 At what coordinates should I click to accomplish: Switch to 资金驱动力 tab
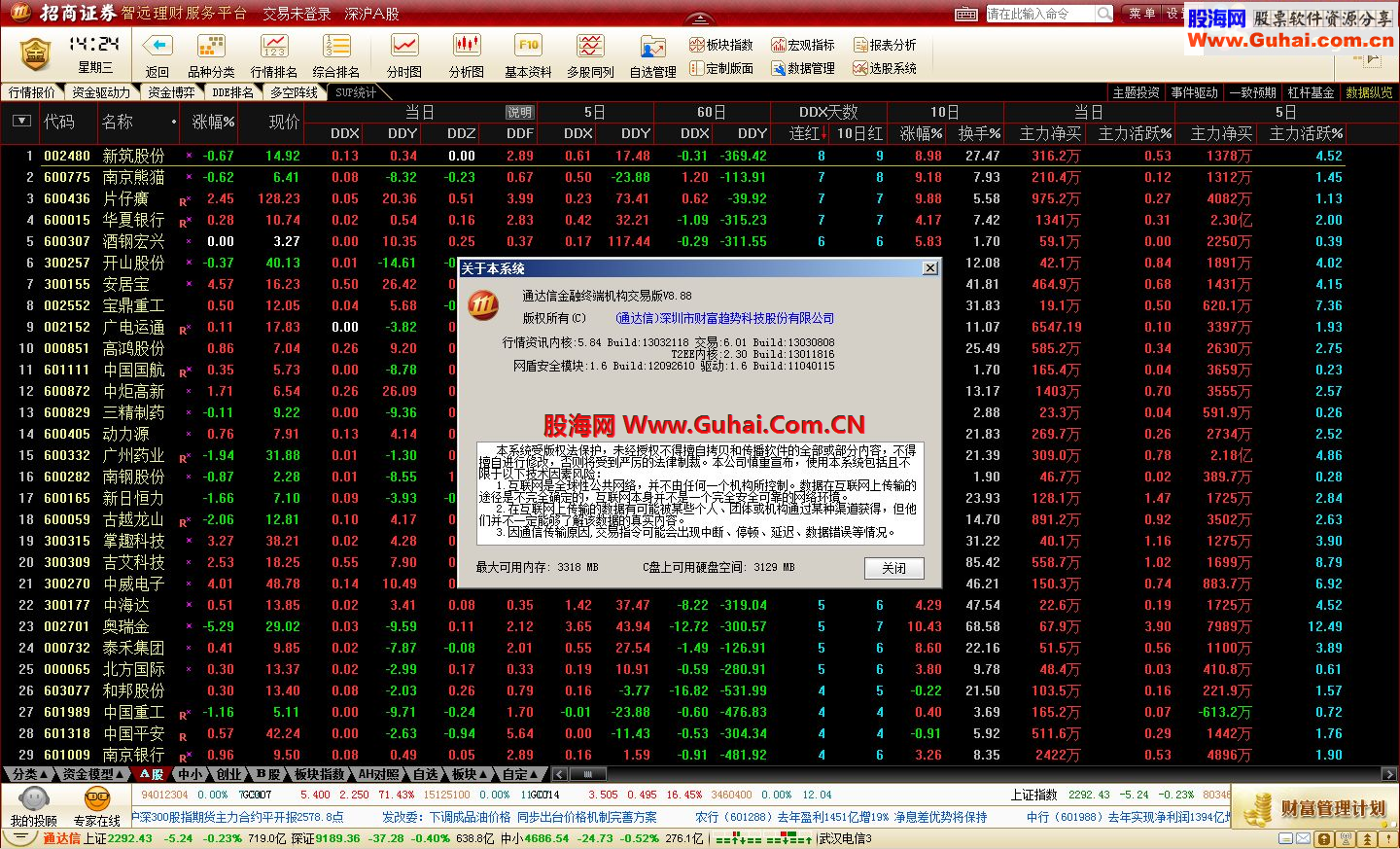[x=100, y=92]
